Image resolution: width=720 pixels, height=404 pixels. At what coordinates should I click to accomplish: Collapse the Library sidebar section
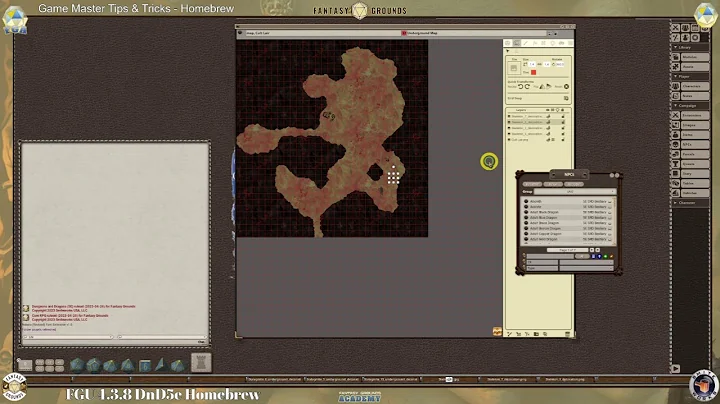pos(675,47)
